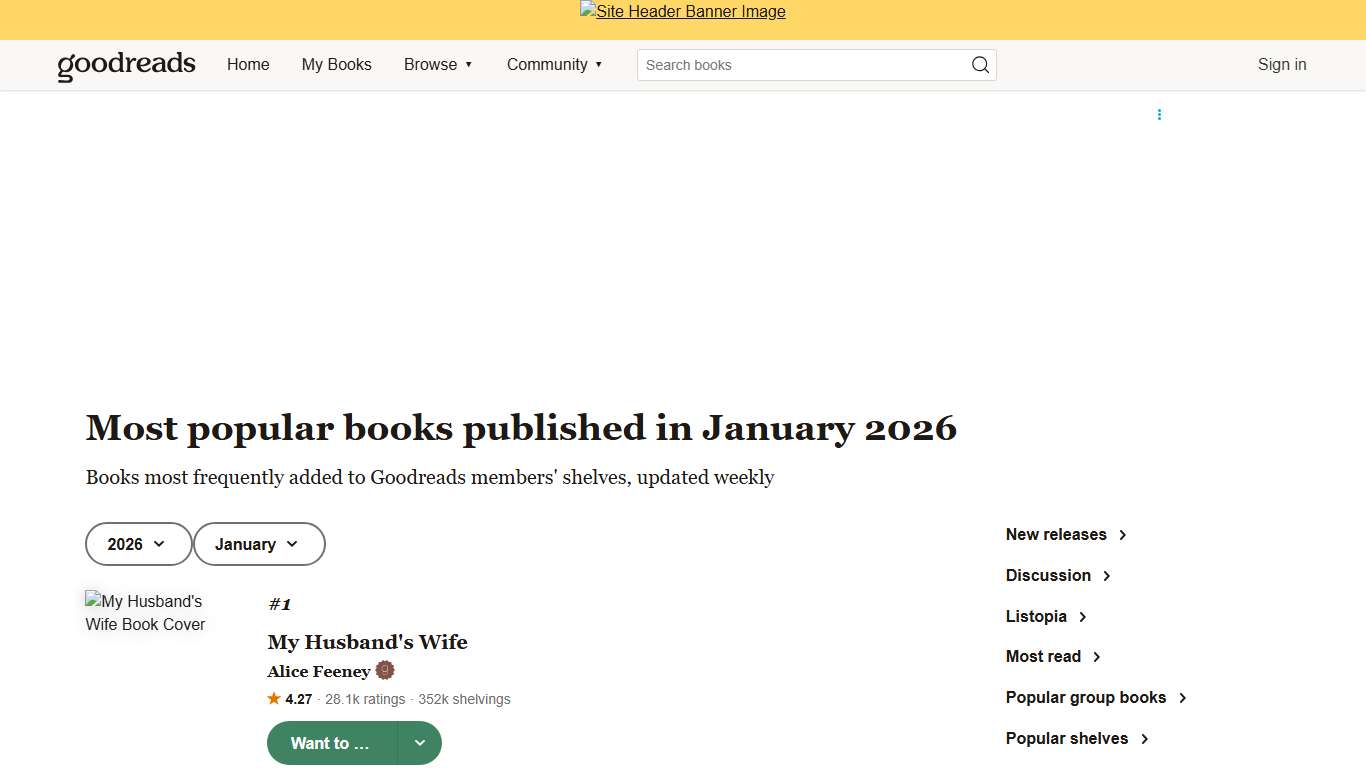Viewport: 1366px width, 768px height.
Task: Click the Sign in link
Action: pyautogui.click(x=1281, y=64)
